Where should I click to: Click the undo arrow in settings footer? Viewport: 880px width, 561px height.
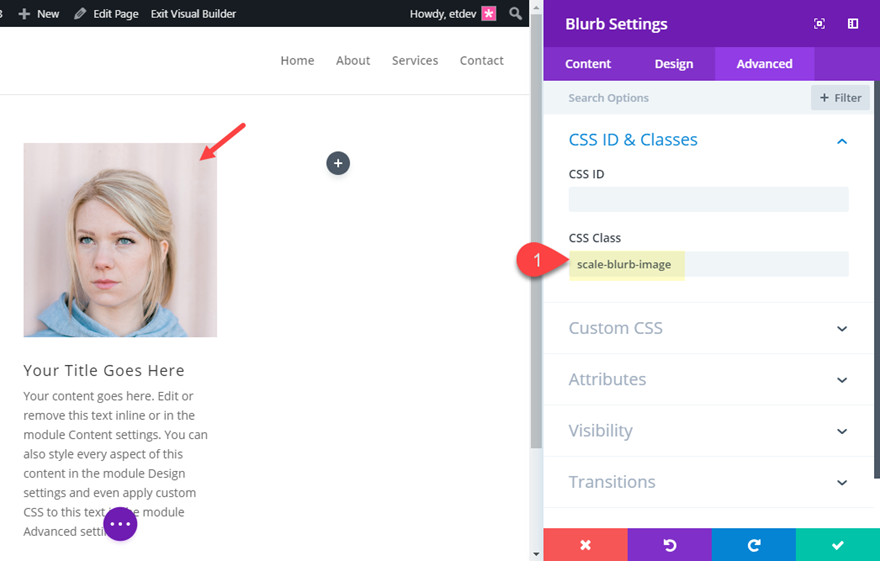coord(670,545)
